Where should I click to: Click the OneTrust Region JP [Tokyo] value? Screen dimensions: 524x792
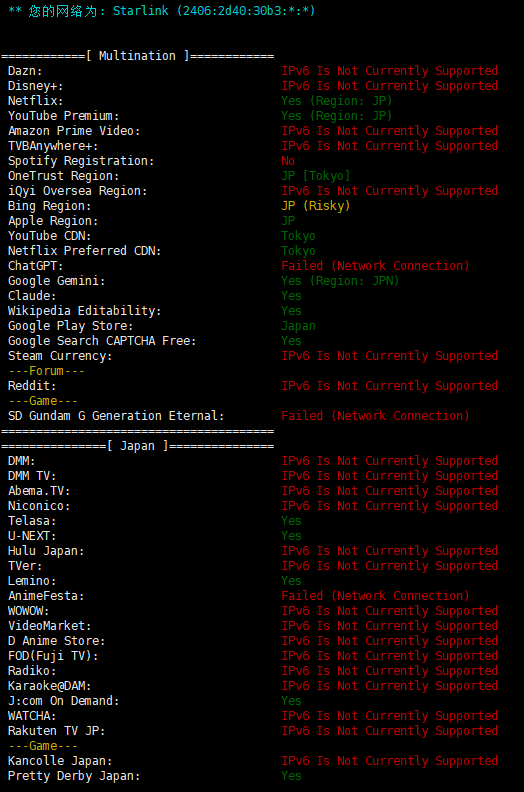pyautogui.click(x=316, y=176)
